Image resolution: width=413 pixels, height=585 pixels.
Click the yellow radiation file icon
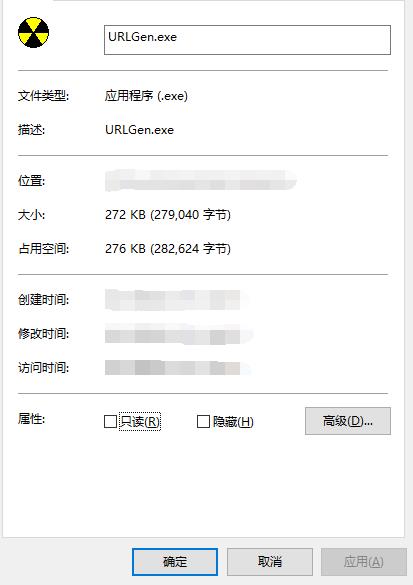pyautogui.click(x=34, y=32)
